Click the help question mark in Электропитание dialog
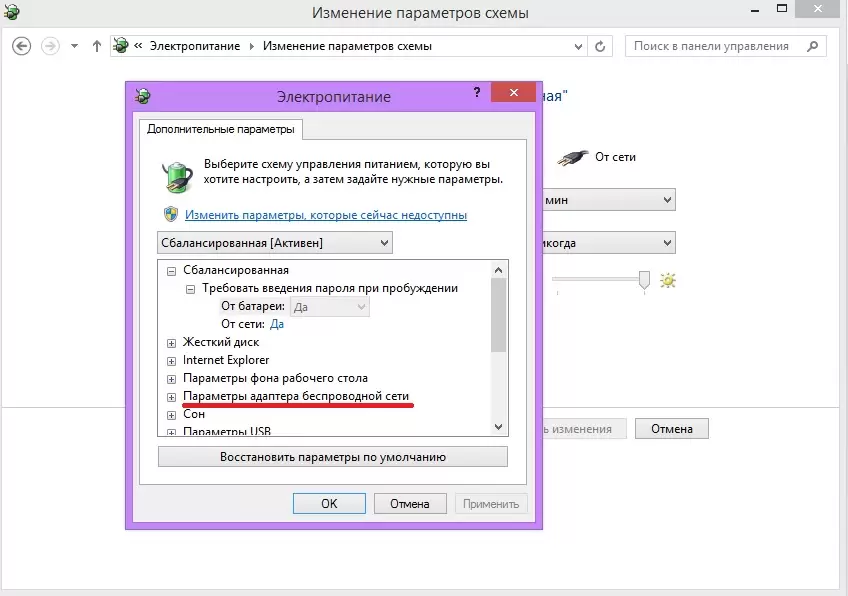This screenshot has width=848, height=596. pos(479,95)
